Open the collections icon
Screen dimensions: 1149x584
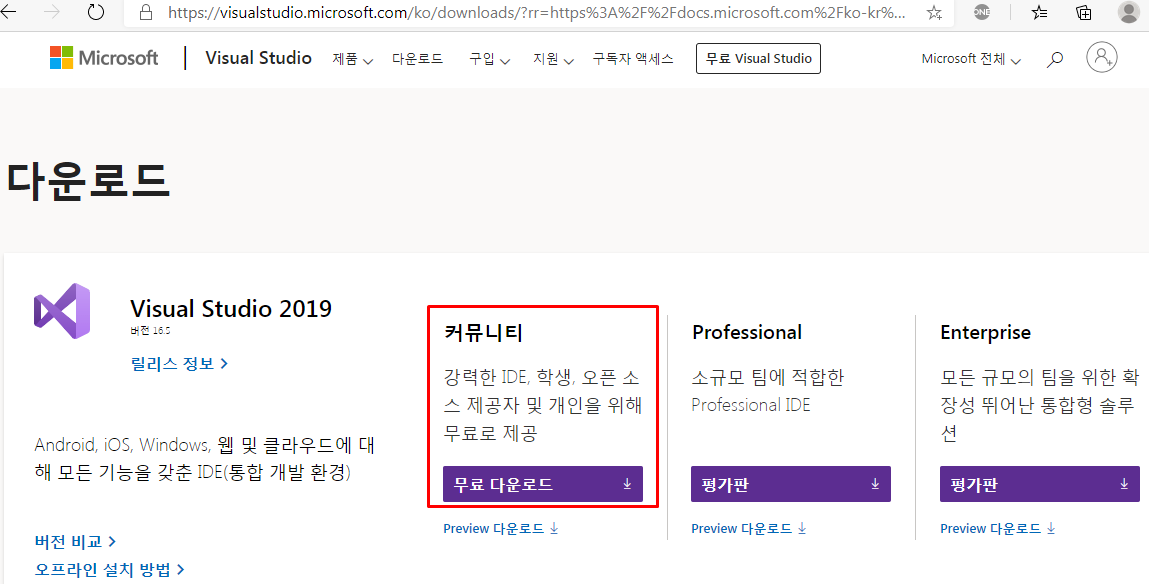click(x=1084, y=12)
